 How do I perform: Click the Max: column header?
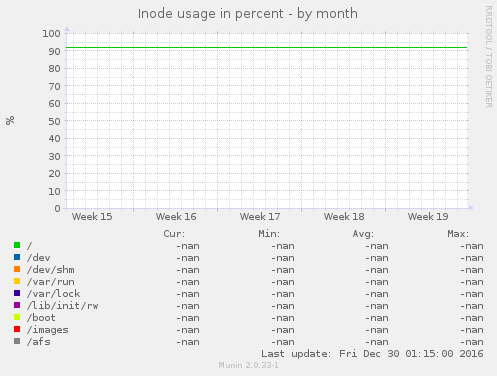(458, 234)
